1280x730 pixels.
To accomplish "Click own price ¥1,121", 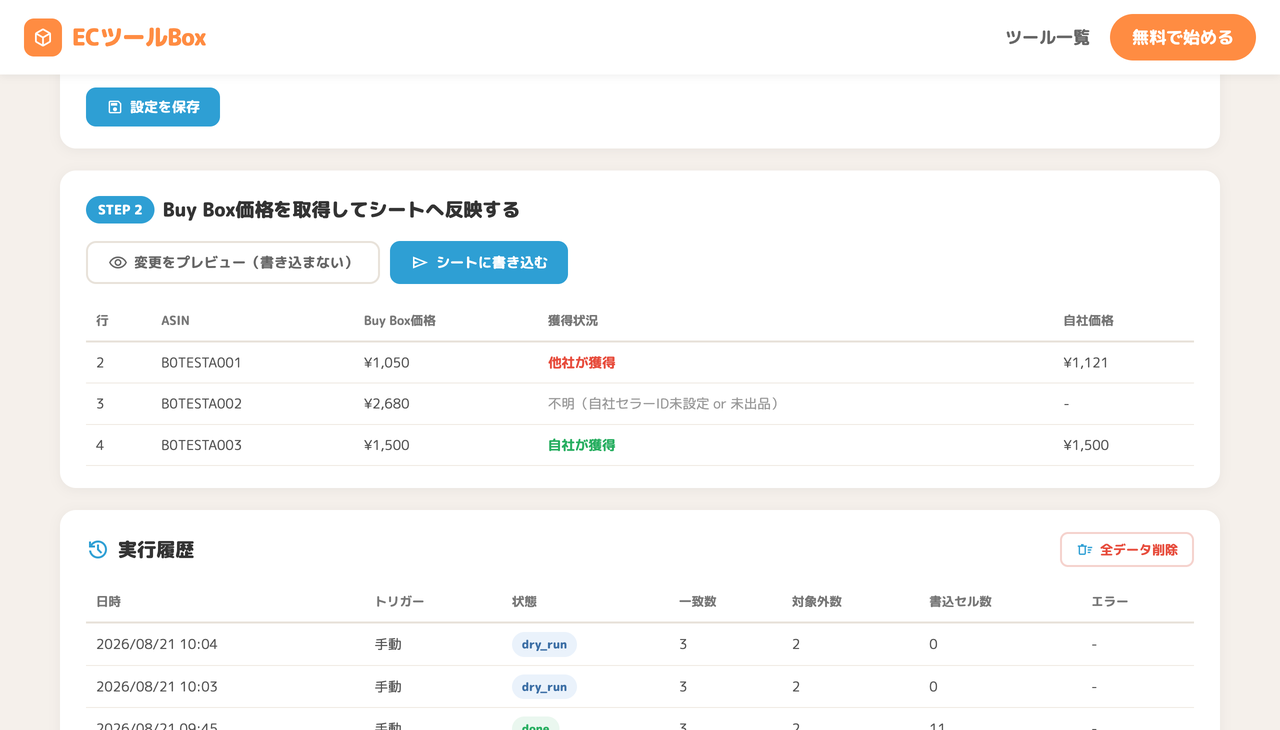I will coord(1086,363).
